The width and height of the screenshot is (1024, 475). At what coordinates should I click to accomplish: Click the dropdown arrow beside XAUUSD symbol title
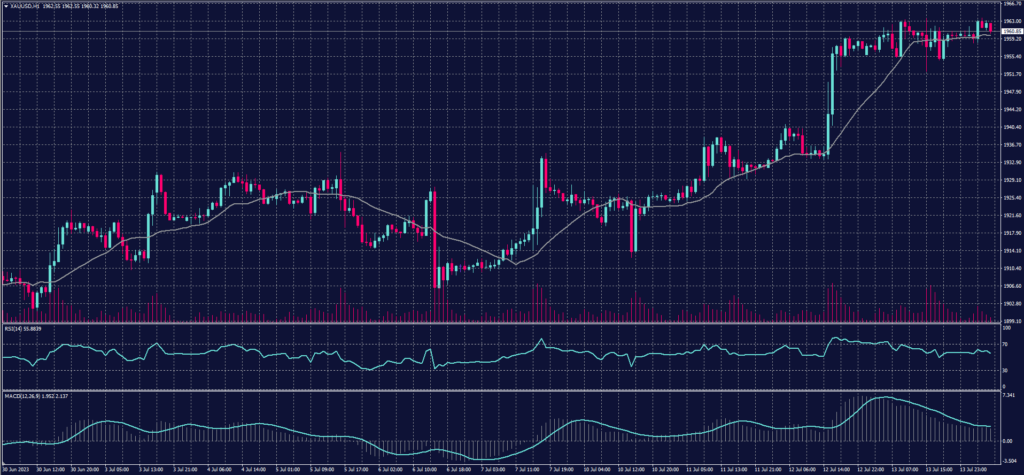[x=5, y=6]
